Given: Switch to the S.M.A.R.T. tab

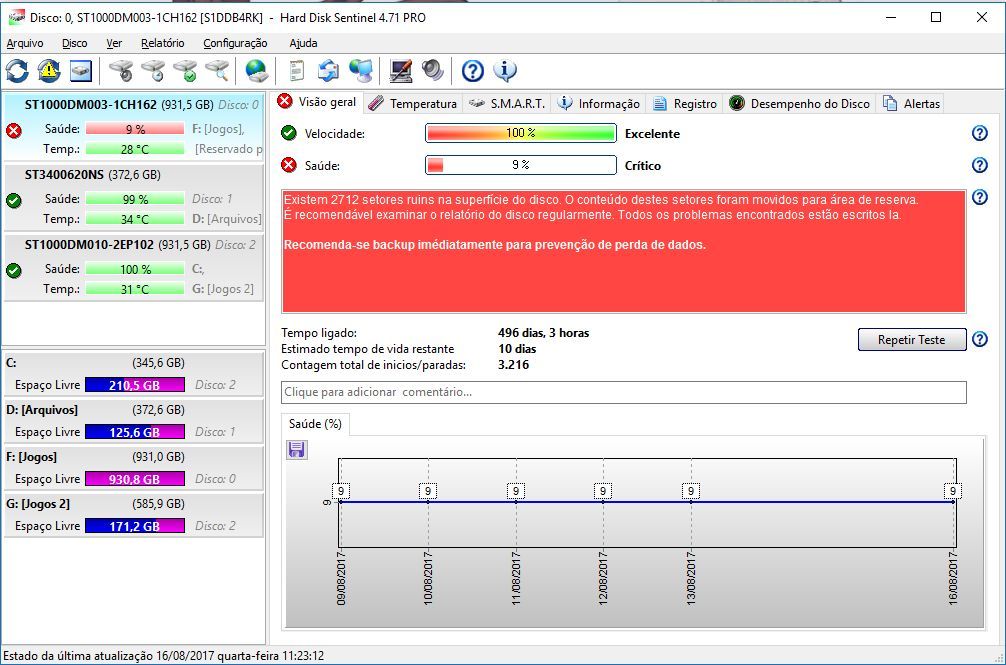Looking at the screenshot, I should (x=507, y=103).
